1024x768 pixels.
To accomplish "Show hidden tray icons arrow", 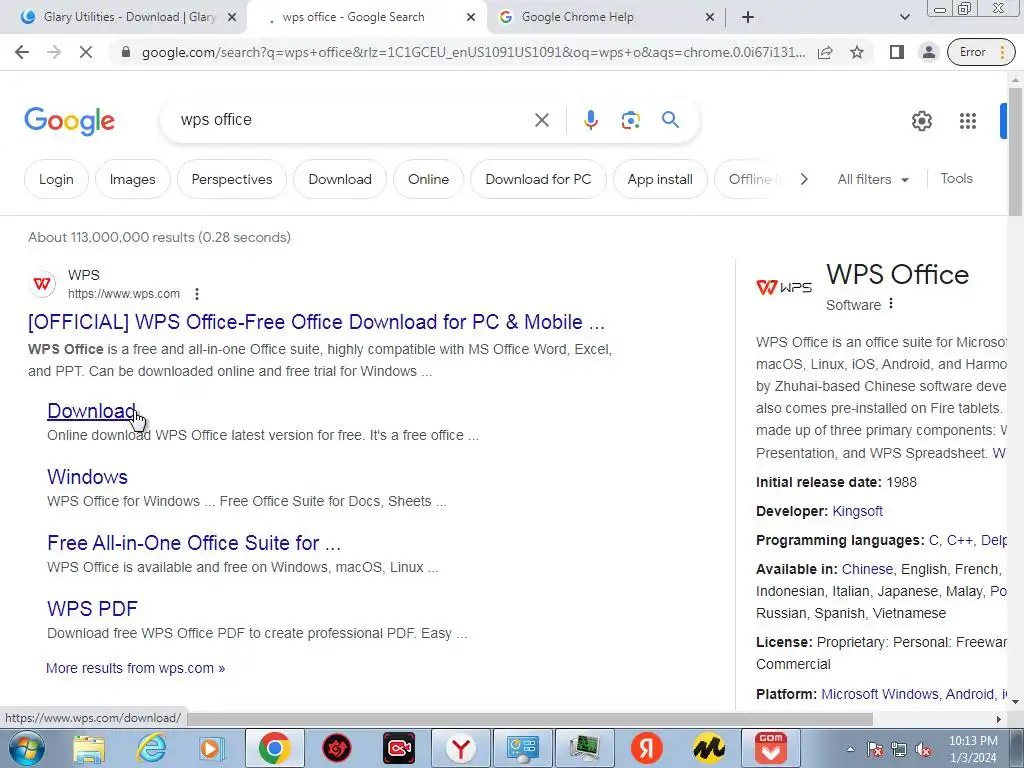I will tap(850, 749).
